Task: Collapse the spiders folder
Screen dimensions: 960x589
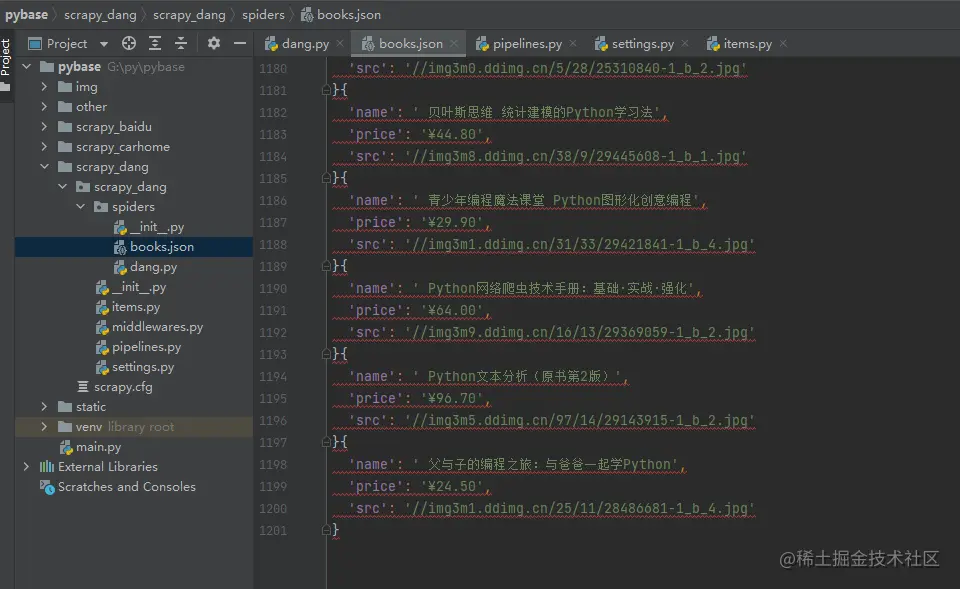Action: pos(81,207)
